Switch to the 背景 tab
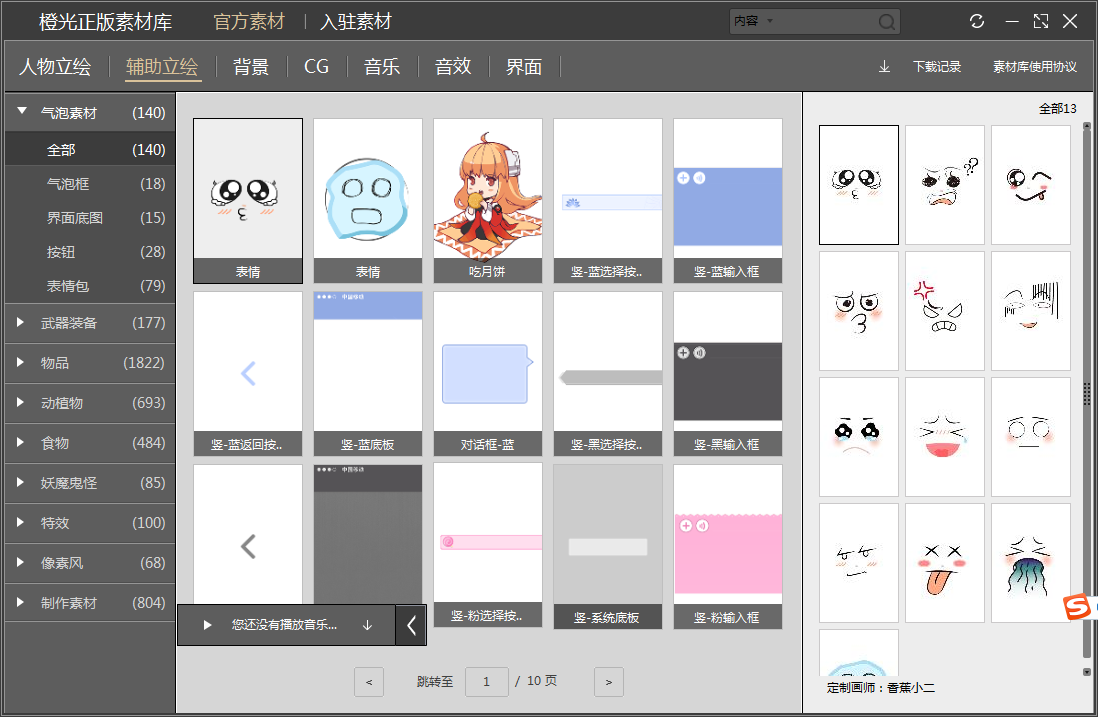This screenshot has width=1098, height=717. (x=251, y=67)
